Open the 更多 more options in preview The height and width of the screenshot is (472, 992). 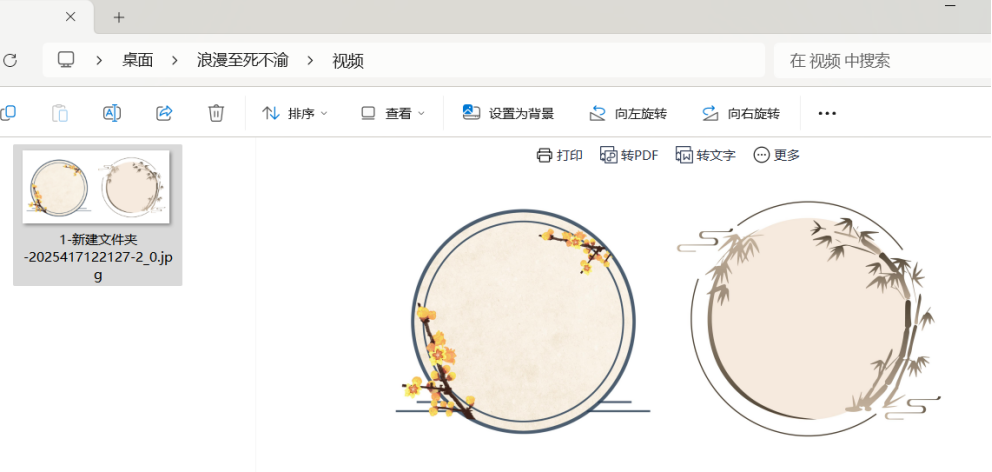click(x=777, y=155)
